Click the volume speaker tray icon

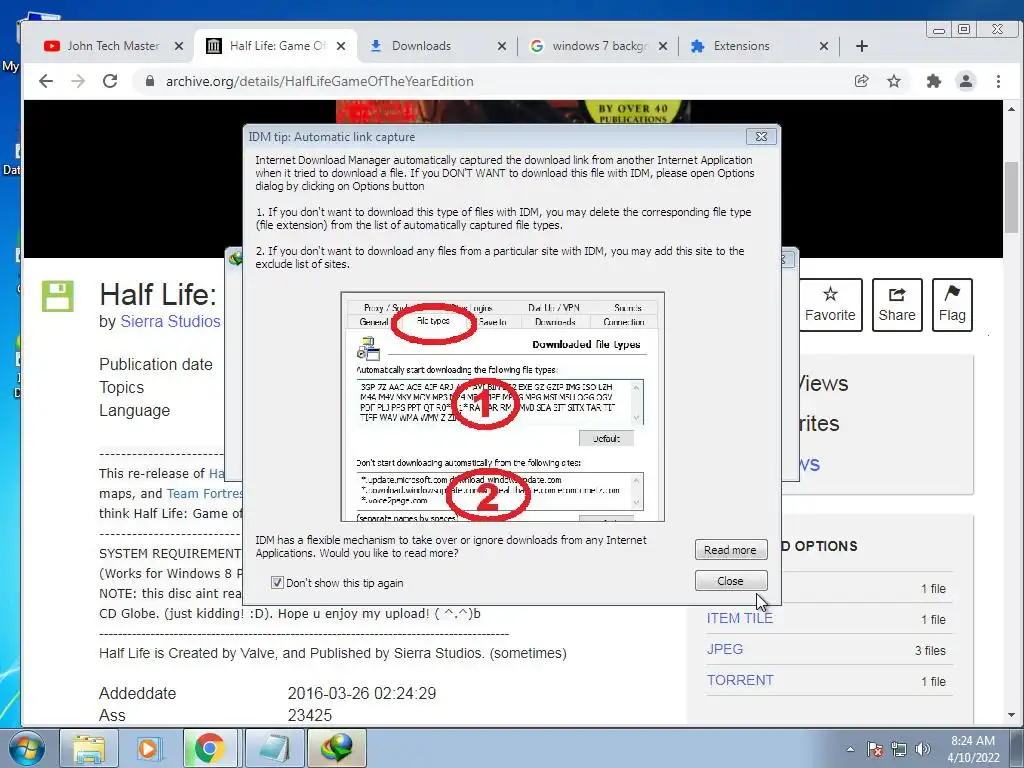coord(922,749)
